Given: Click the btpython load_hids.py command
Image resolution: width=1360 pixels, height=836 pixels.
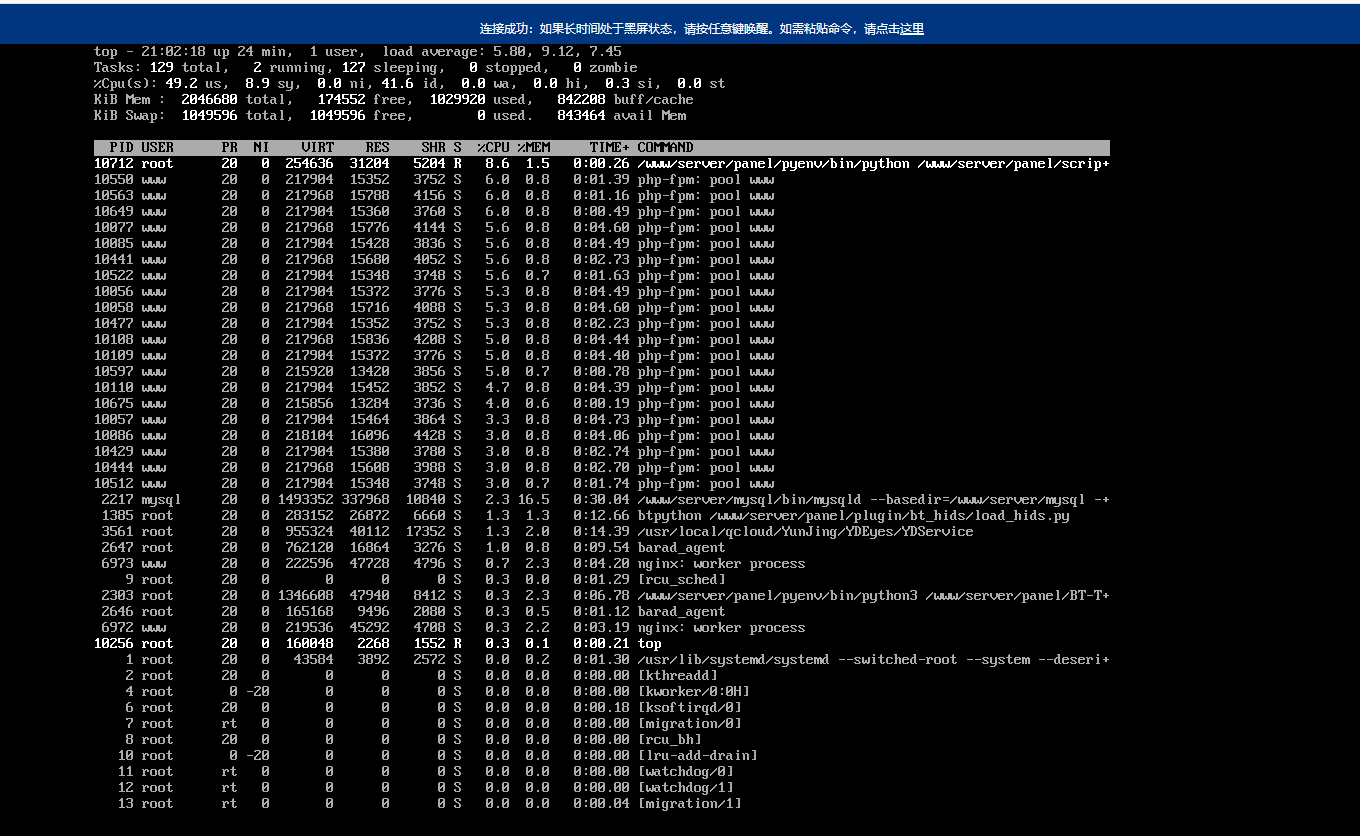Looking at the screenshot, I should coord(853,515).
